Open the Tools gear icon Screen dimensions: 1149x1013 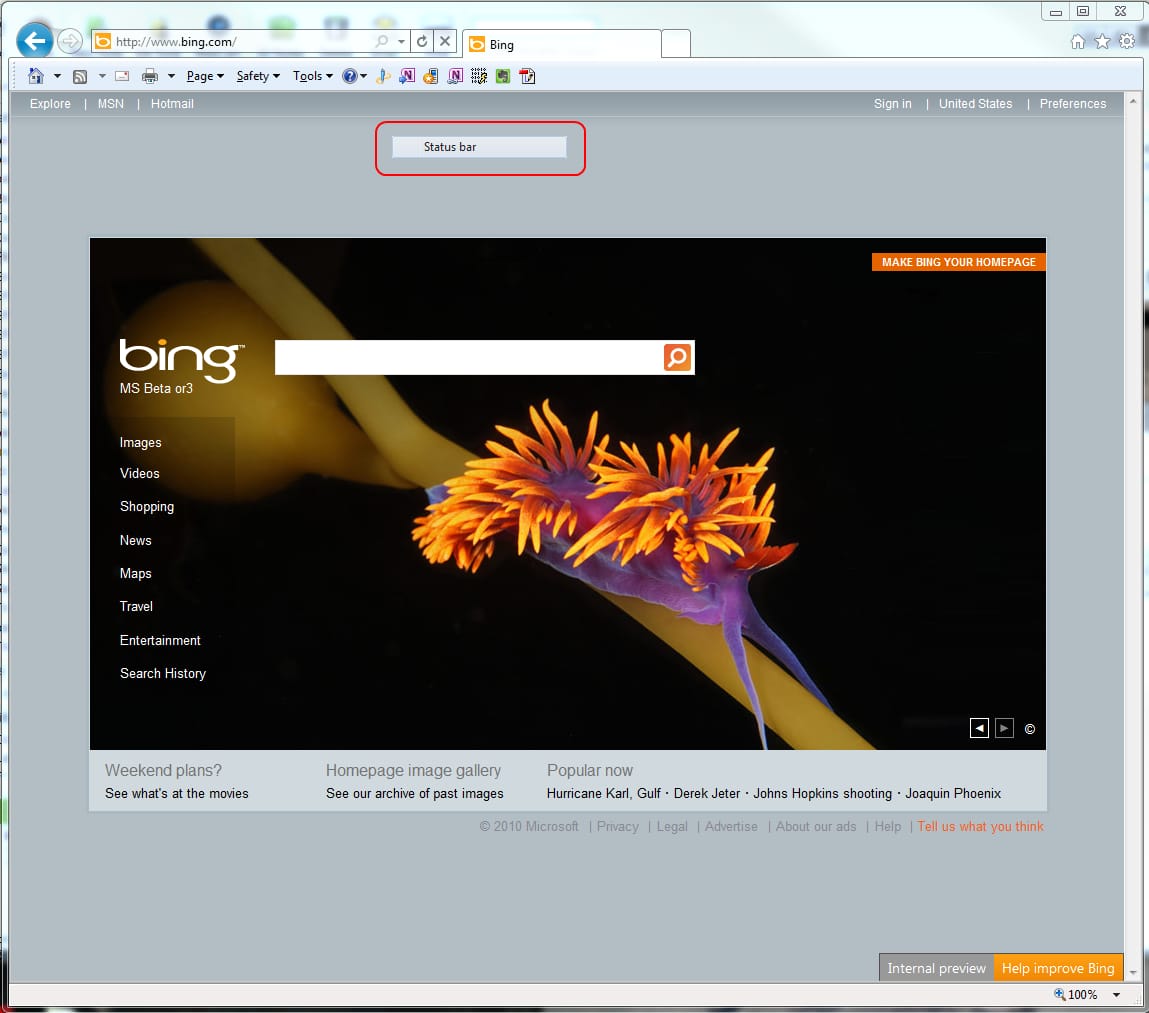click(1127, 41)
